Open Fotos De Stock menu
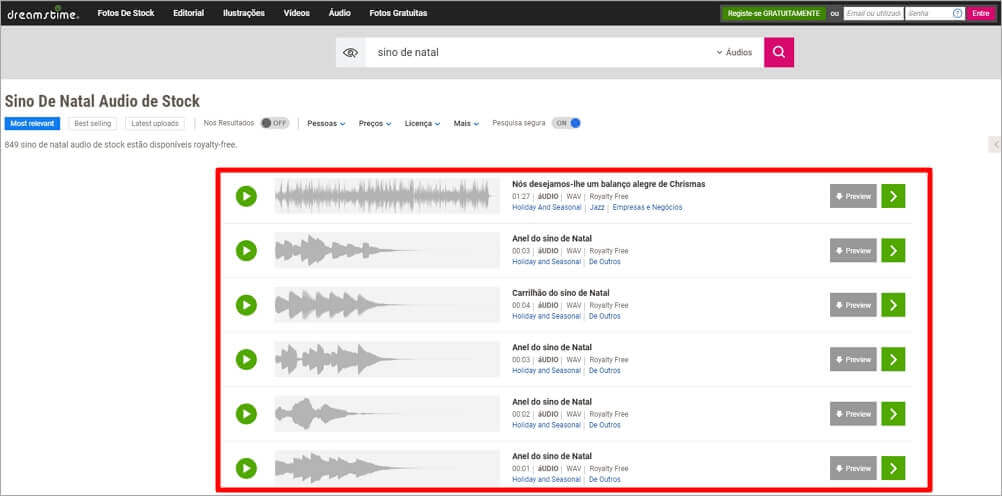Image resolution: width=1002 pixels, height=496 pixels. pyautogui.click(x=126, y=13)
